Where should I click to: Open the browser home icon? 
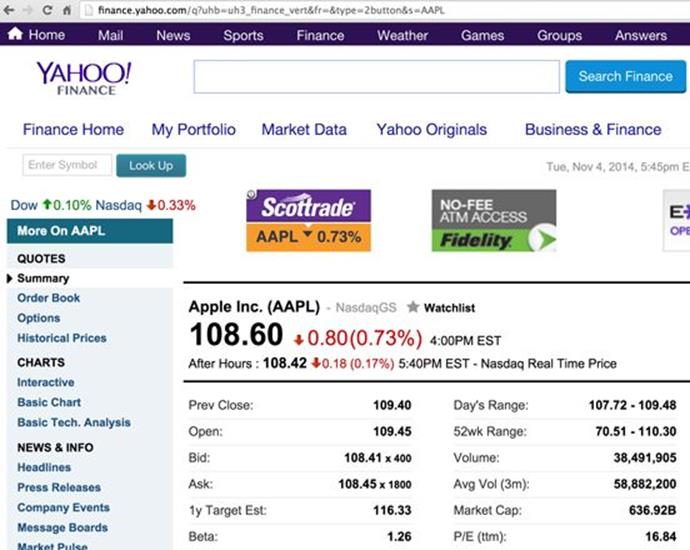[67, 10]
